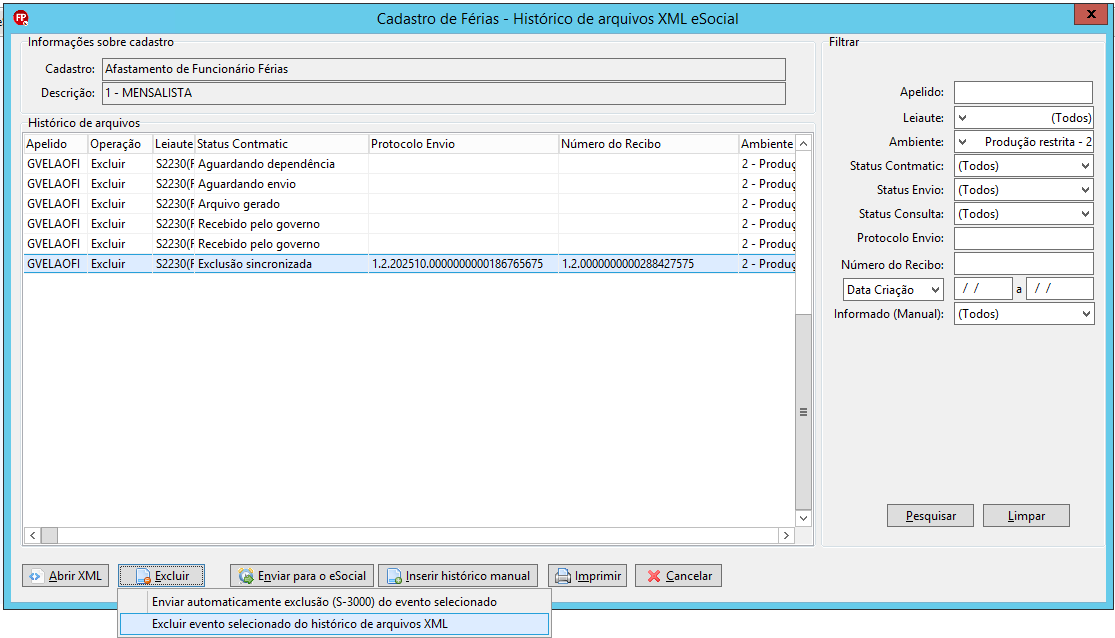
Task: Expand the Leiaute filter dropdown
Action: point(963,118)
